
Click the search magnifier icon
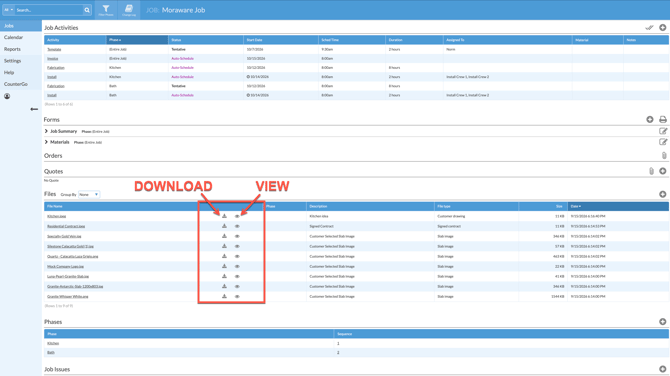[87, 10]
